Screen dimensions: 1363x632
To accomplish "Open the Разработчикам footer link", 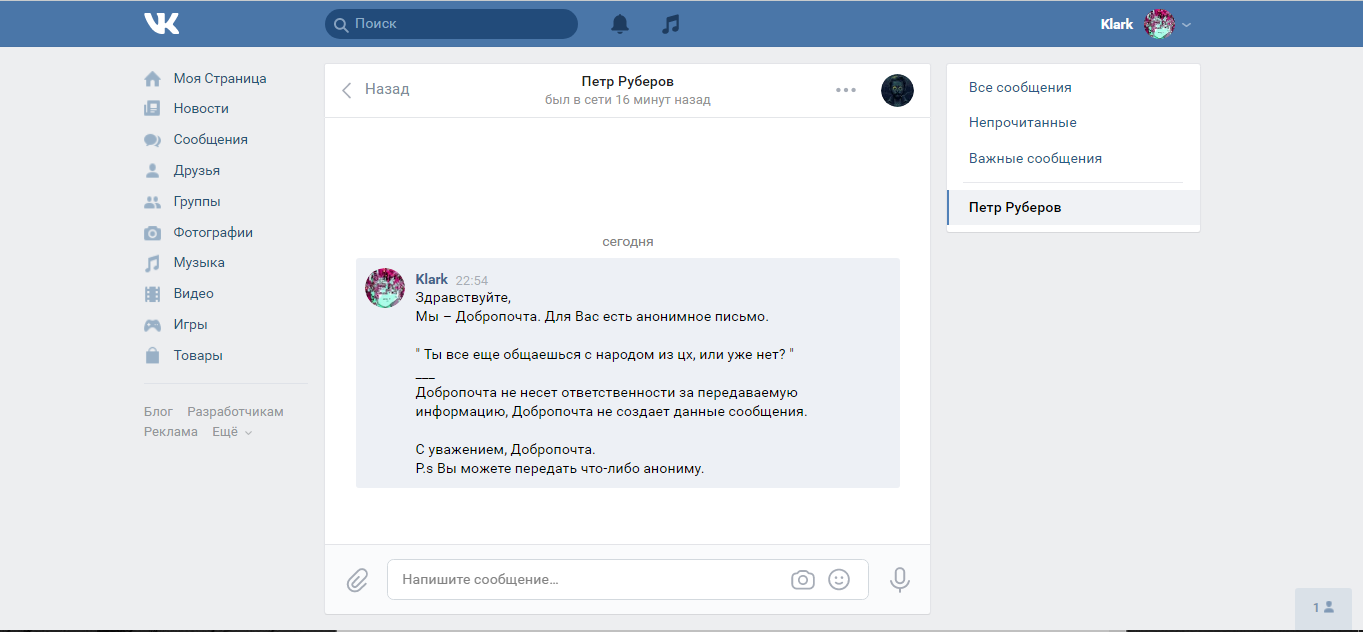I will coord(235,412).
